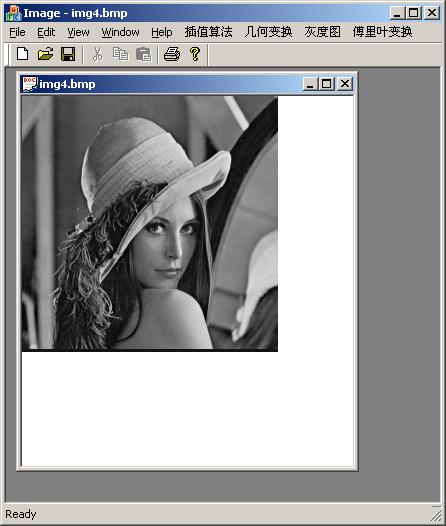The width and height of the screenshot is (446, 526).
Task: Open the View menu
Action: [78, 32]
